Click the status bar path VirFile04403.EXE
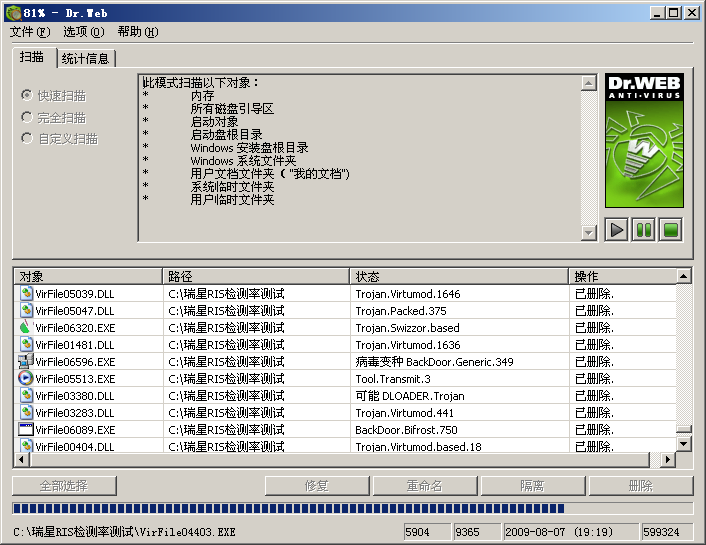This screenshot has height=545, width=706. click(124, 532)
